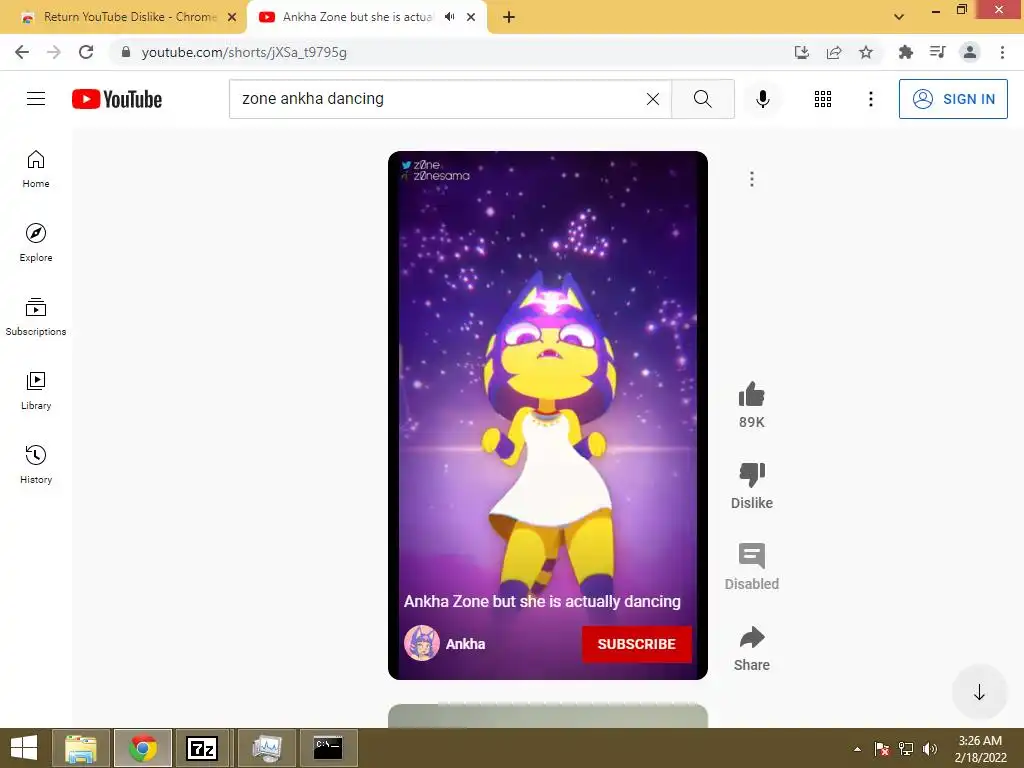Open Subscriptions in the sidebar
Screen dimensions: 1024x768
click(36, 317)
